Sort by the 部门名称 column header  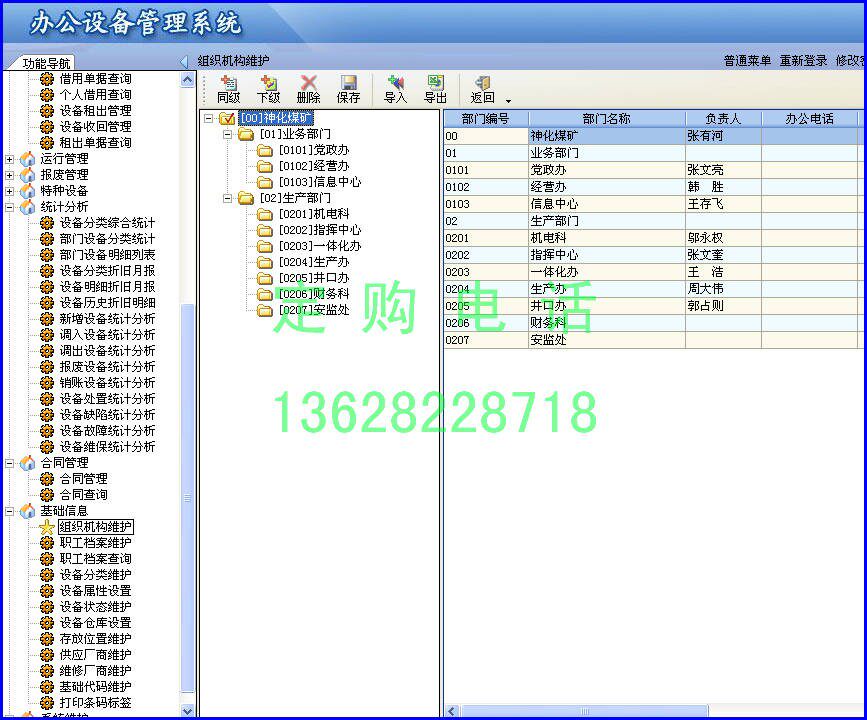(x=607, y=119)
